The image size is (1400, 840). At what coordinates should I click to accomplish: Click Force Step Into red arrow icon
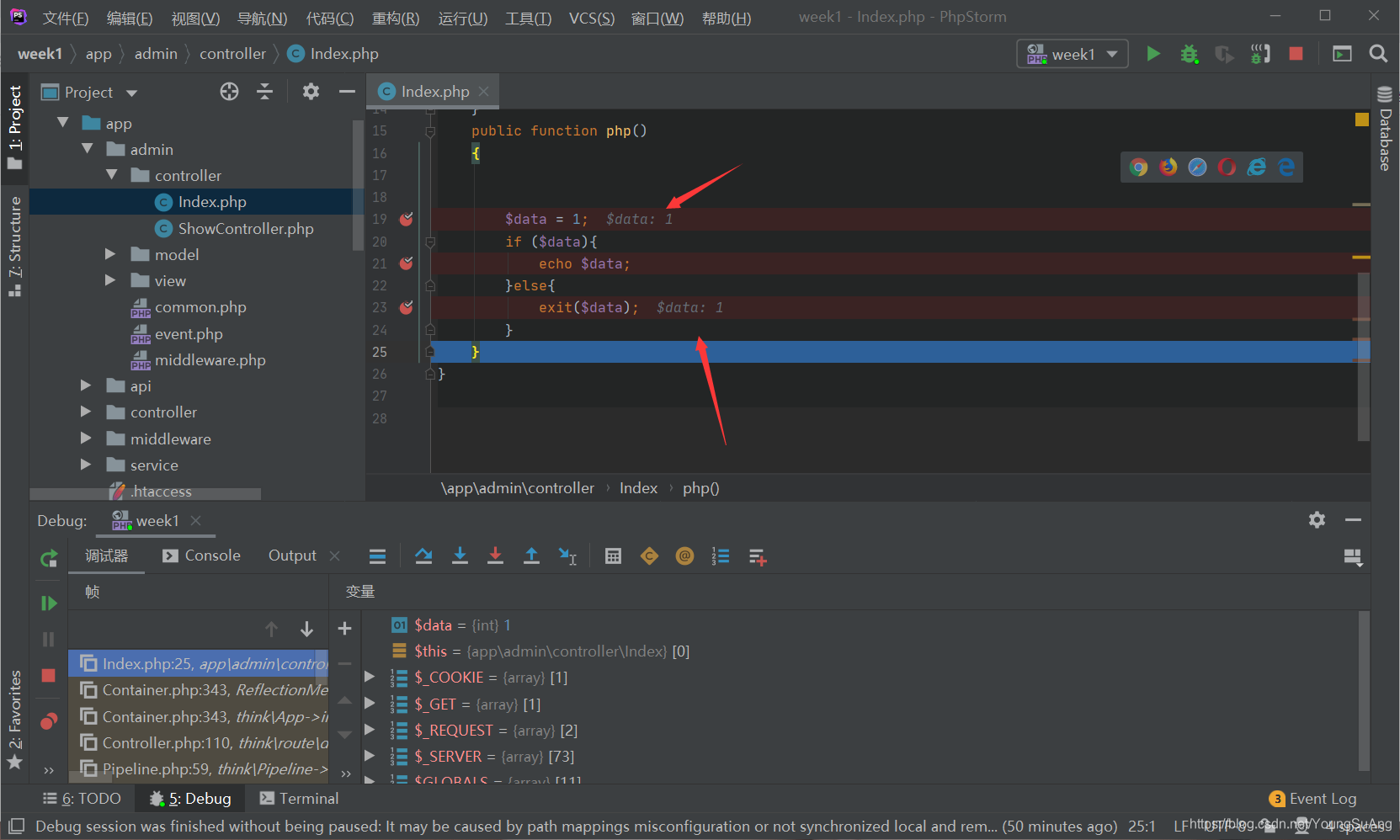click(x=495, y=556)
